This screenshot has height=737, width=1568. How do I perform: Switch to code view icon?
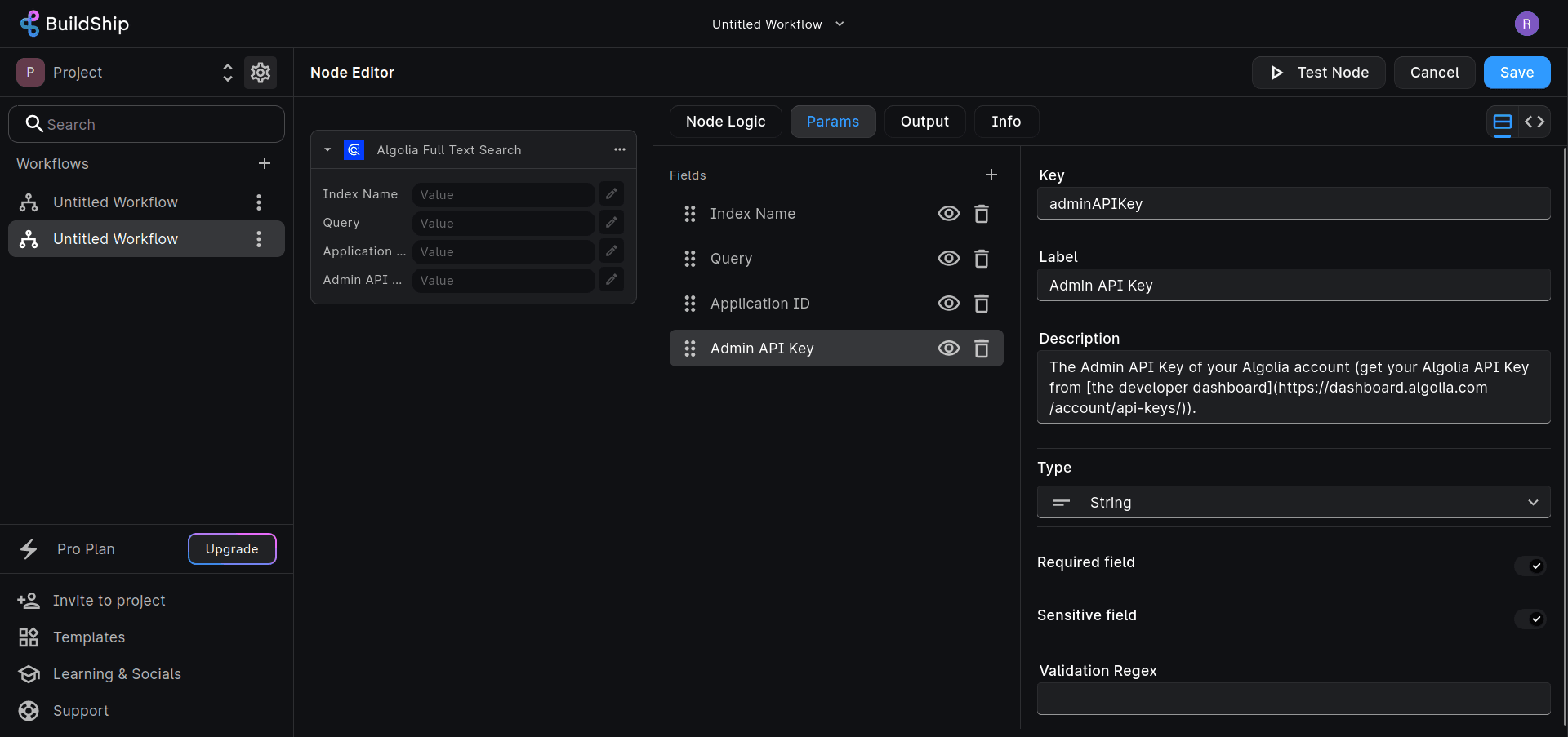coord(1534,122)
